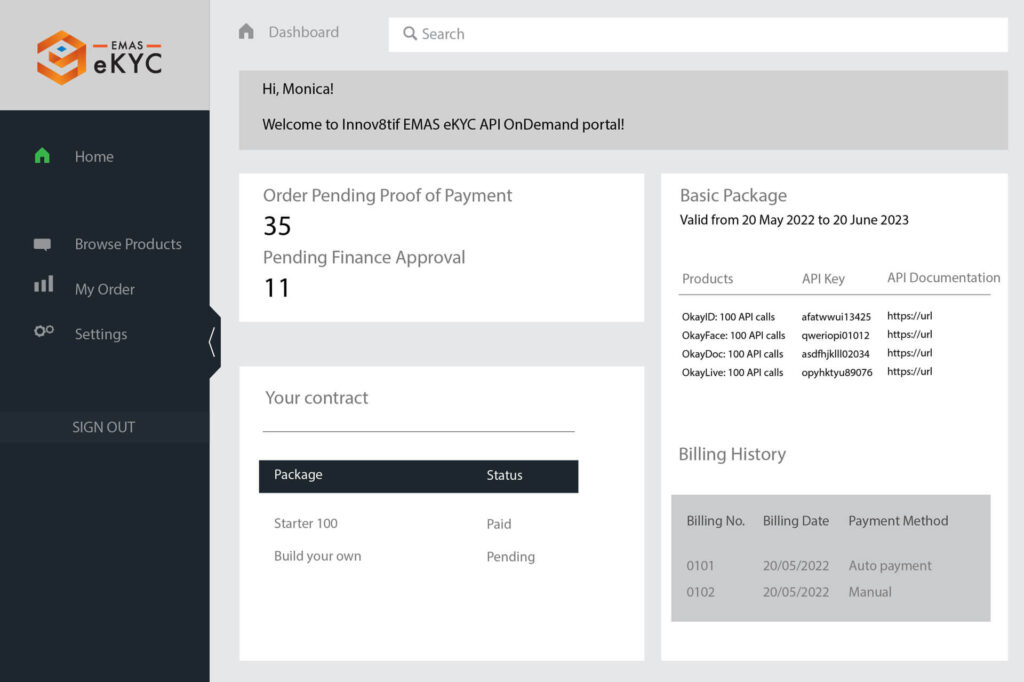Select the house icon next to Dashboard
The height and width of the screenshot is (682, 1024).
coord(245,31)
